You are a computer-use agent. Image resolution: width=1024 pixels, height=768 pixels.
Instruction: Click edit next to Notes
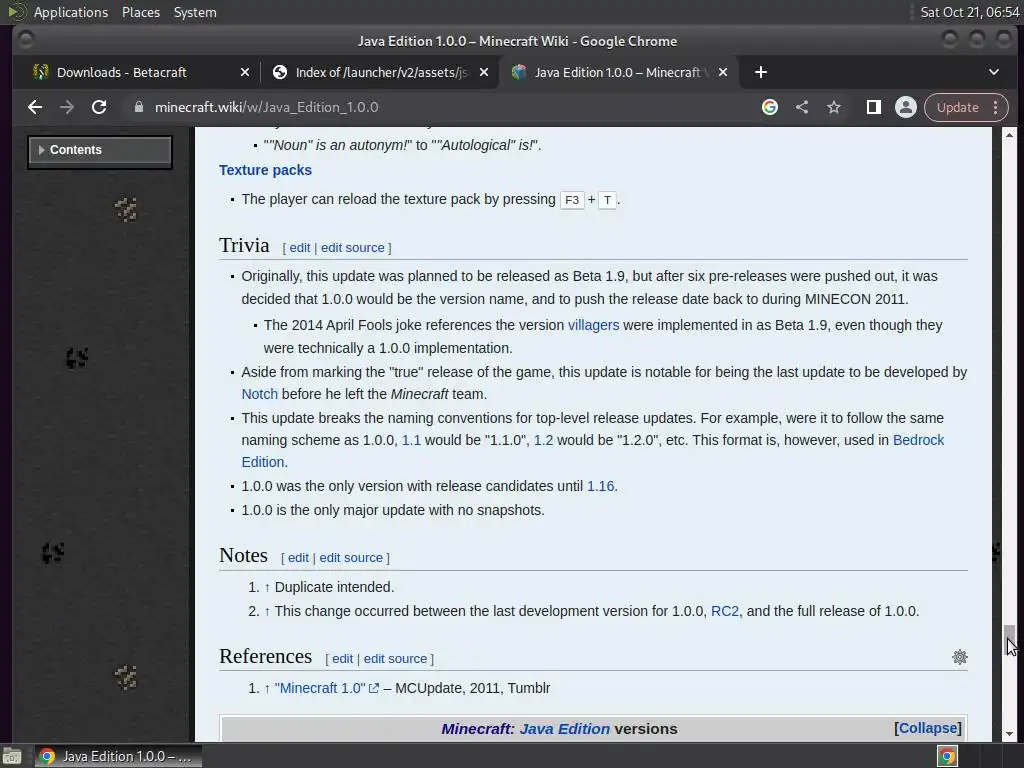coord(298,558)
